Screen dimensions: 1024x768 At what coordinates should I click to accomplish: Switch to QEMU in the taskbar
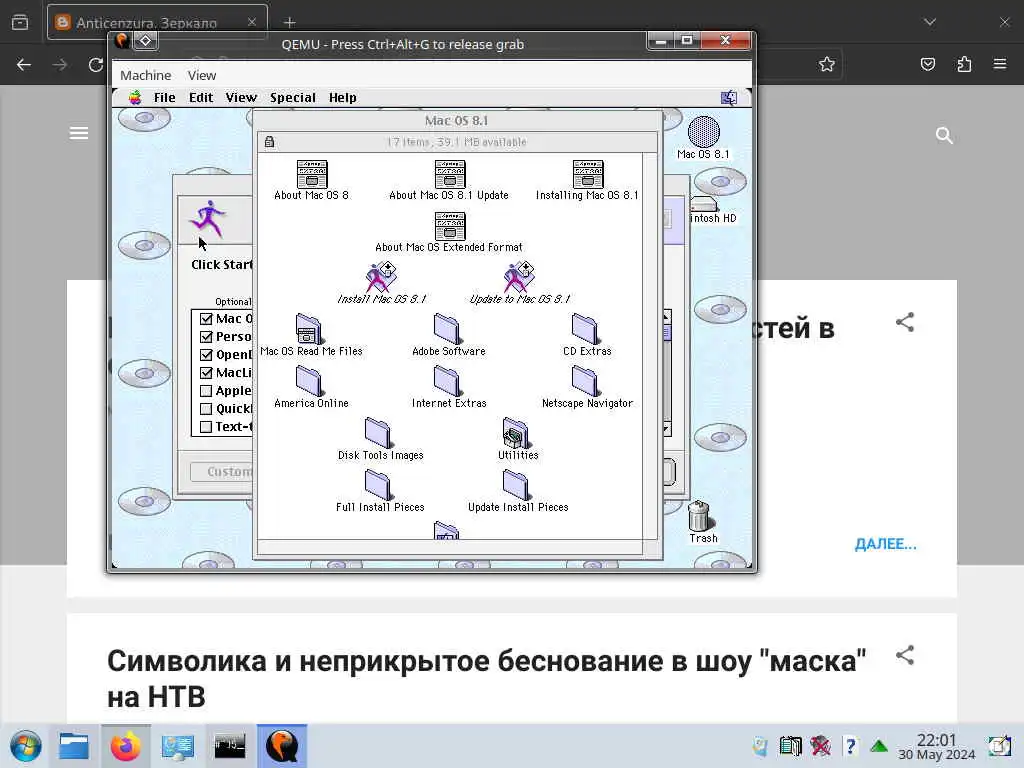(x=281, y=746)
